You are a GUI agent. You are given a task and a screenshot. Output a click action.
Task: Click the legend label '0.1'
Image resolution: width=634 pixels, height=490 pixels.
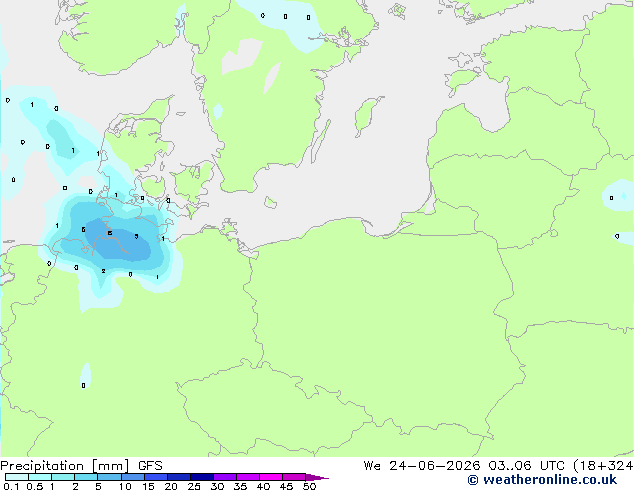(12, 486)
